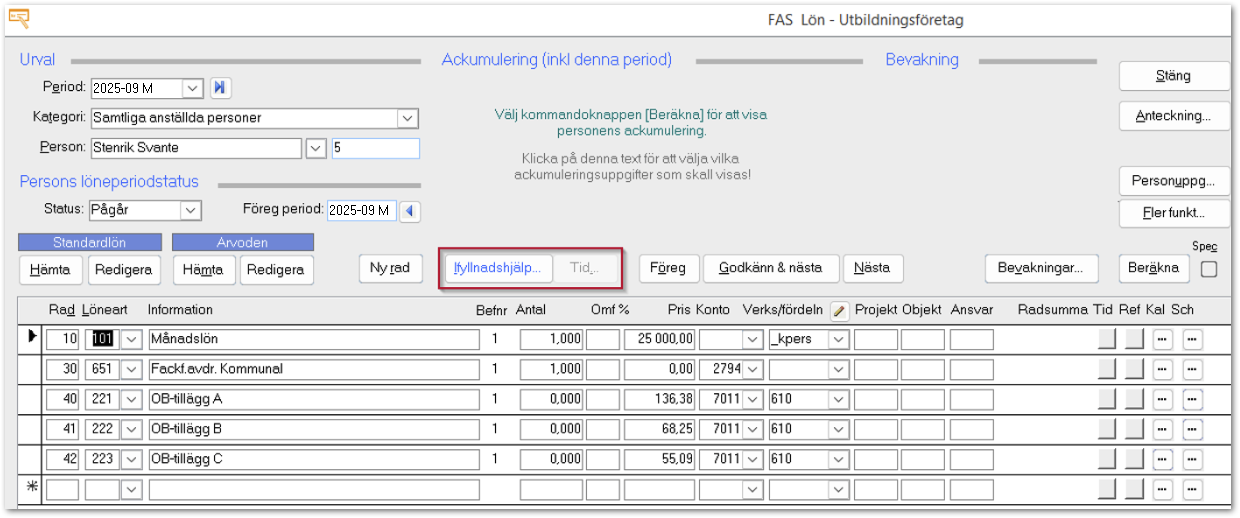
Task: Open Personuppg button
Action: click(x=1173, y=182)
